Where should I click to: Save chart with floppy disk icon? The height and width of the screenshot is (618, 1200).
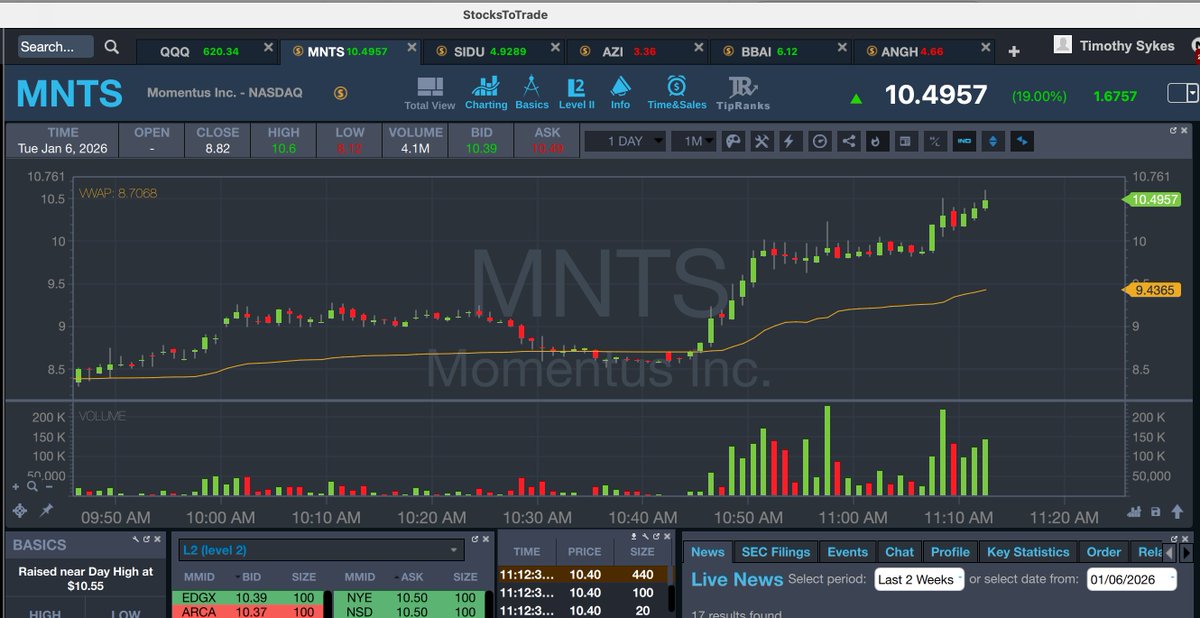[x=1155, y=511]
